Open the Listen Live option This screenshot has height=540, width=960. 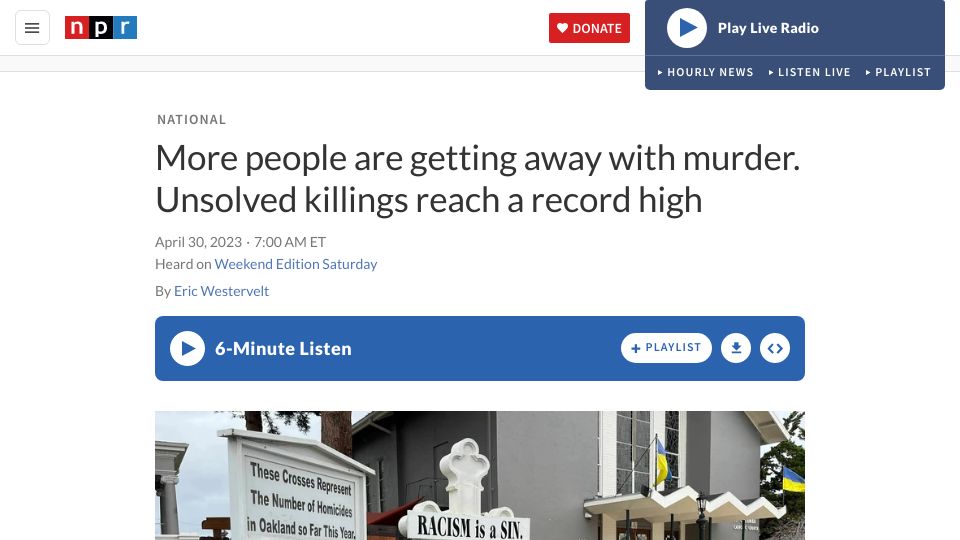(809, 72)
